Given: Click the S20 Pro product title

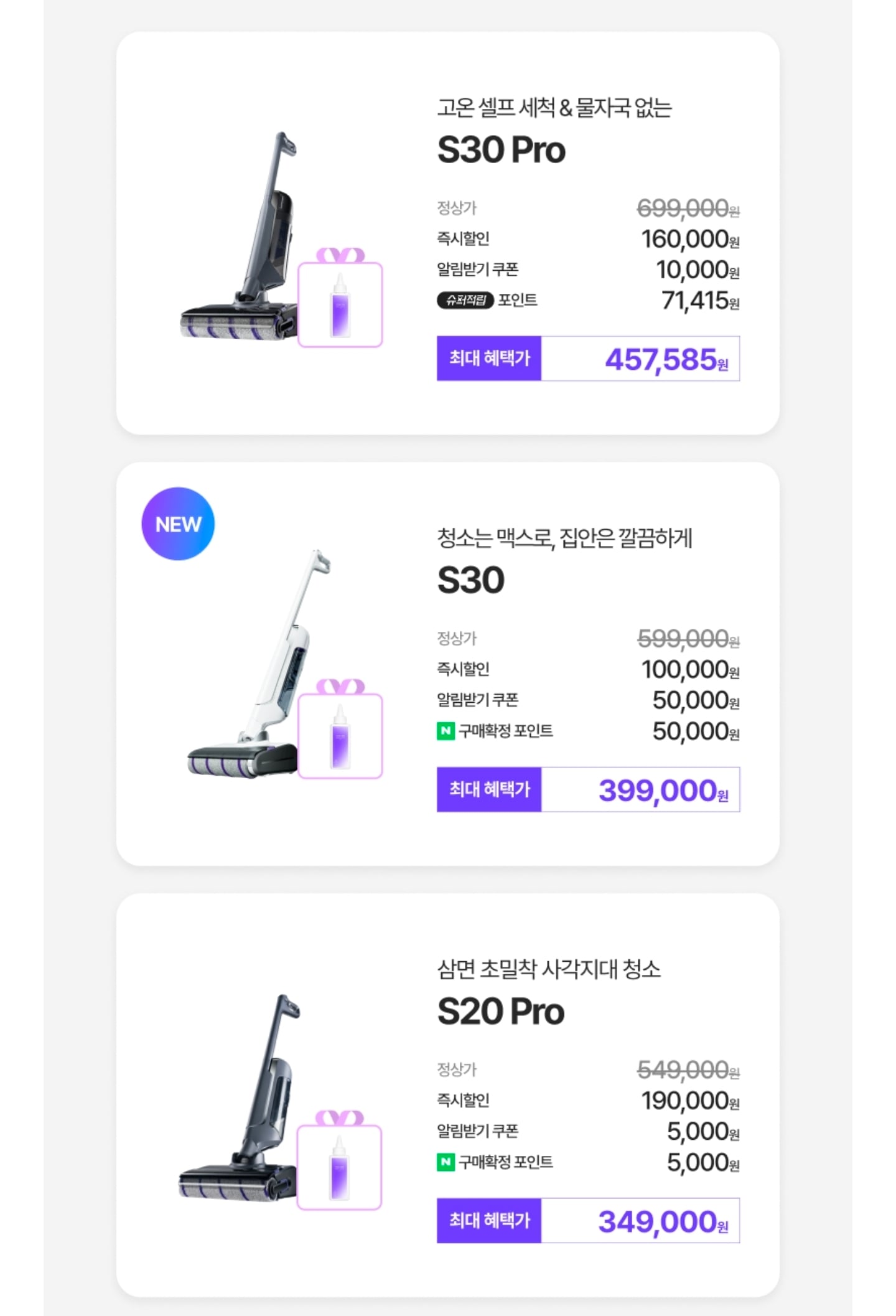Looking at the screenshot, I should pos(501,1012).
